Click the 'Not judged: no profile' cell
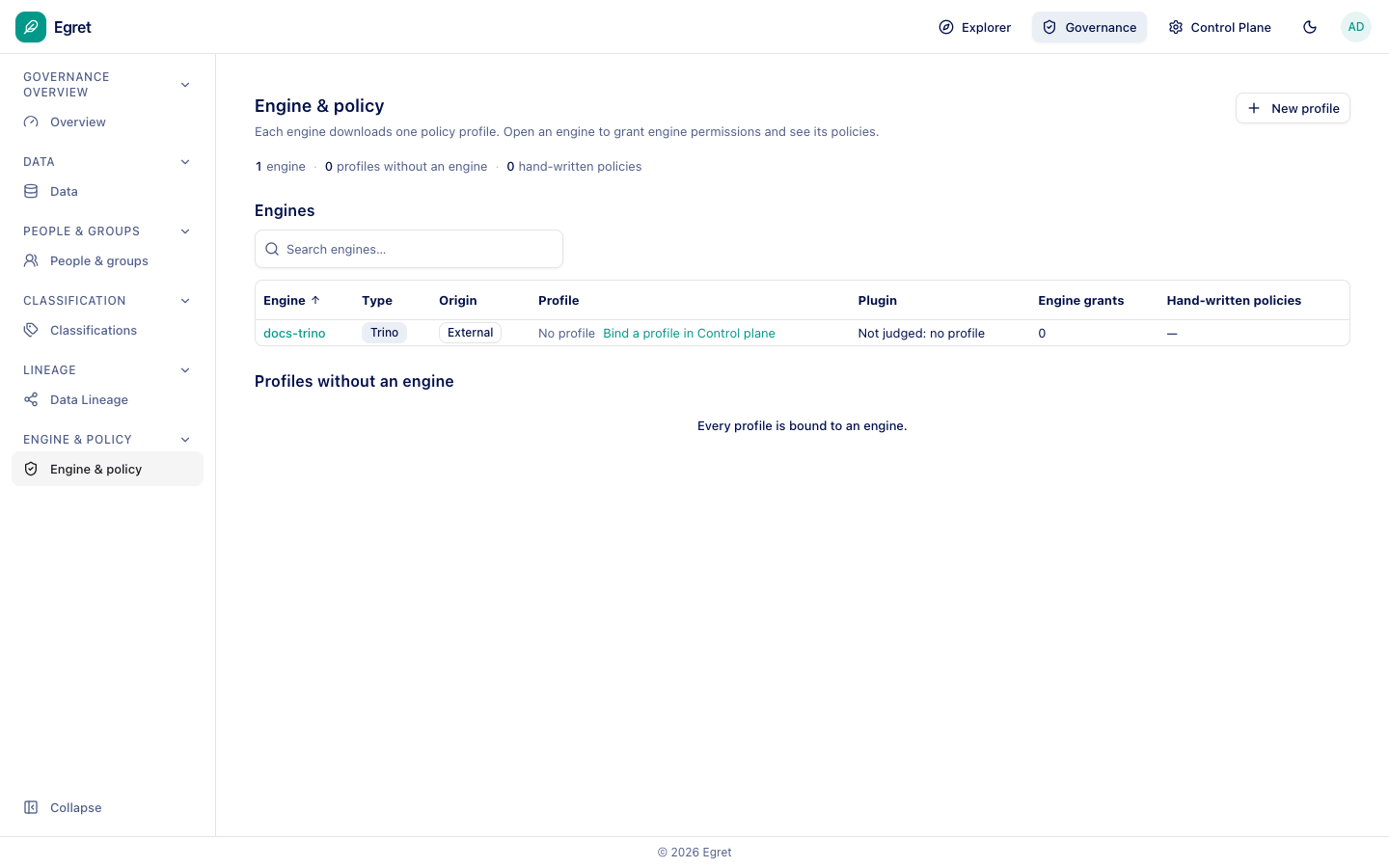 [921, 333]
